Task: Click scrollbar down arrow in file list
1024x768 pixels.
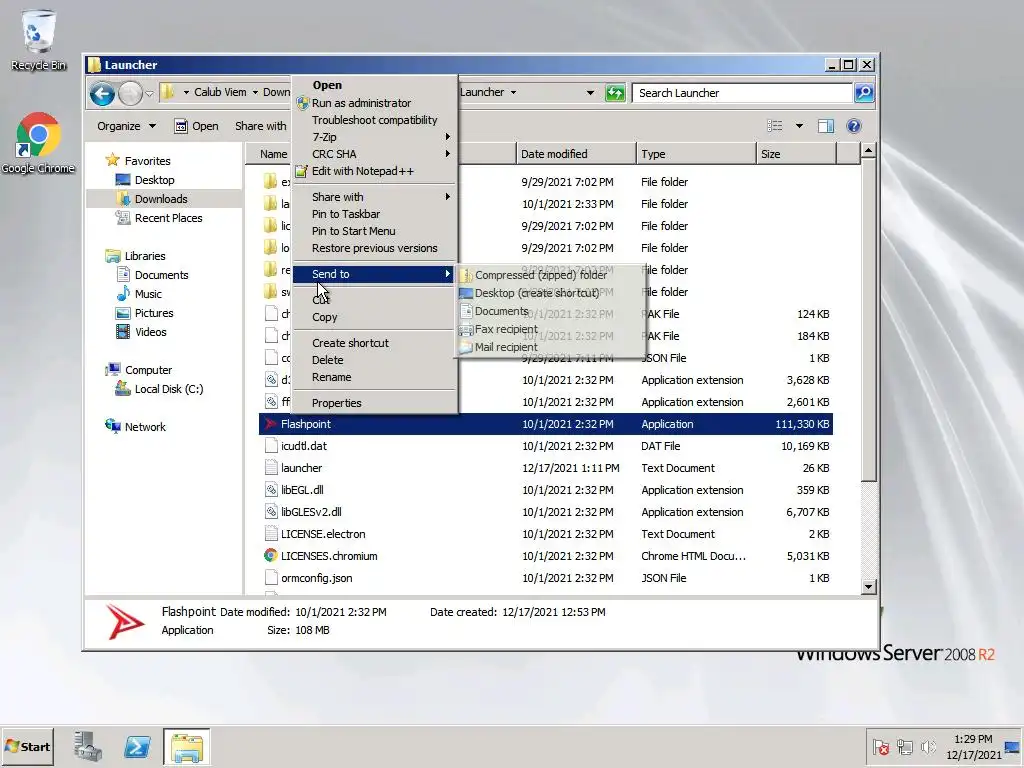Action: point(868,586)
